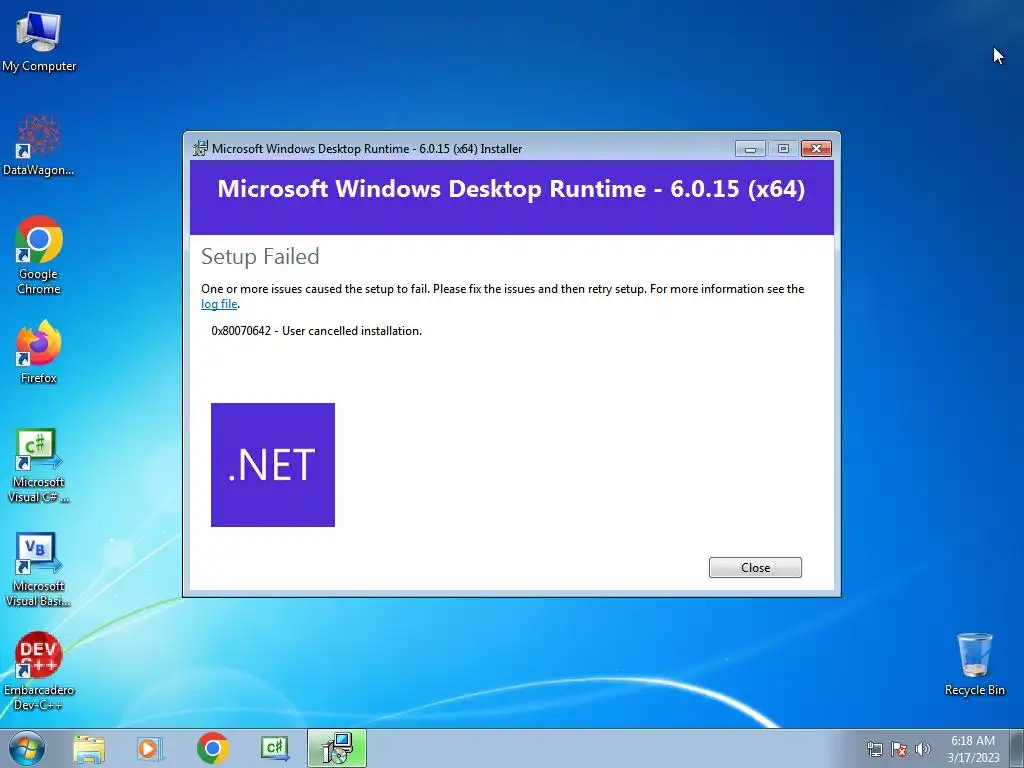The image size is (1024, 768).
Task: Click the volume speaker tray icon
Action: [923, 749]
